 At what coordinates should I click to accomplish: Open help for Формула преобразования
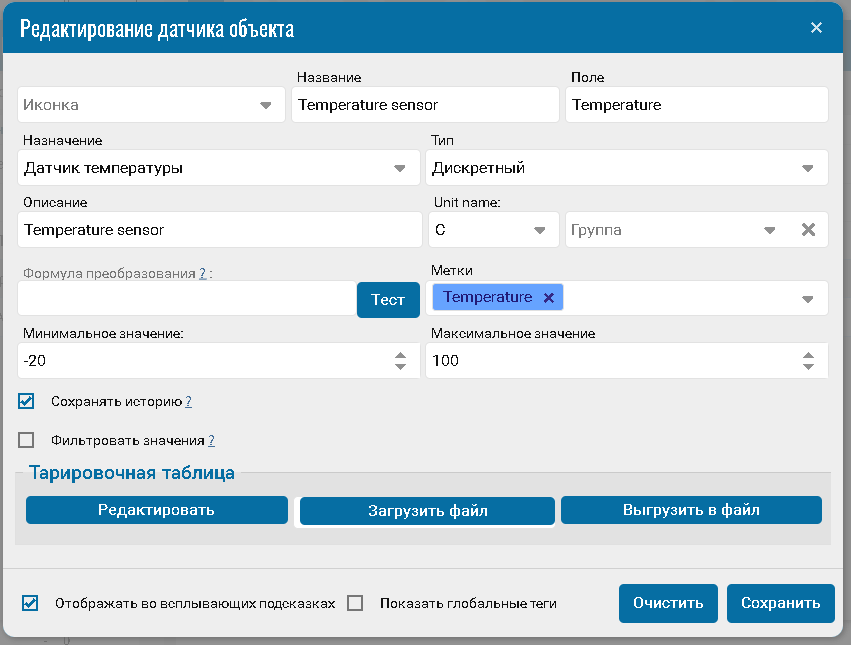[203, 272]
